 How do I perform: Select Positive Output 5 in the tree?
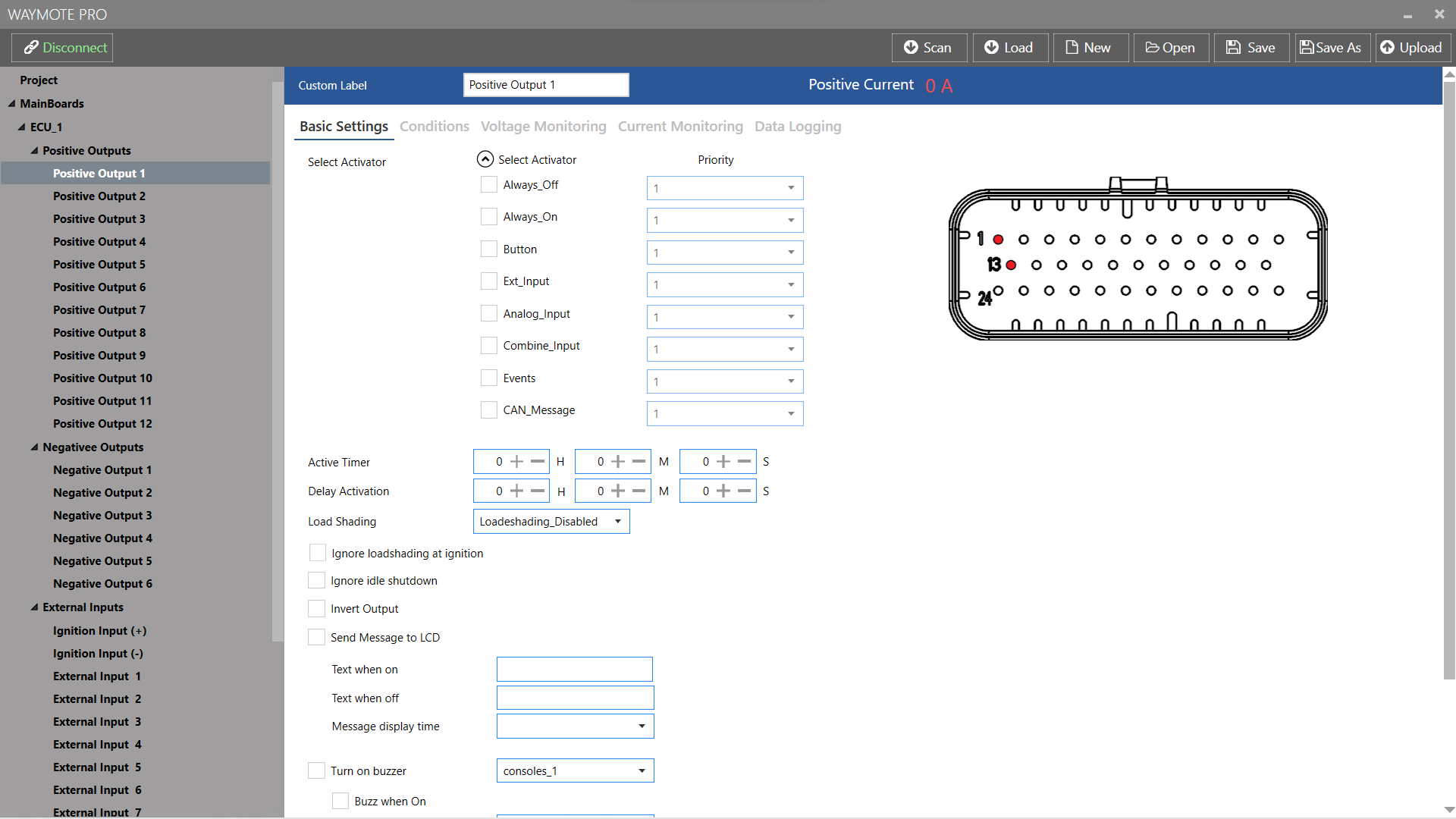pos(99,265)
